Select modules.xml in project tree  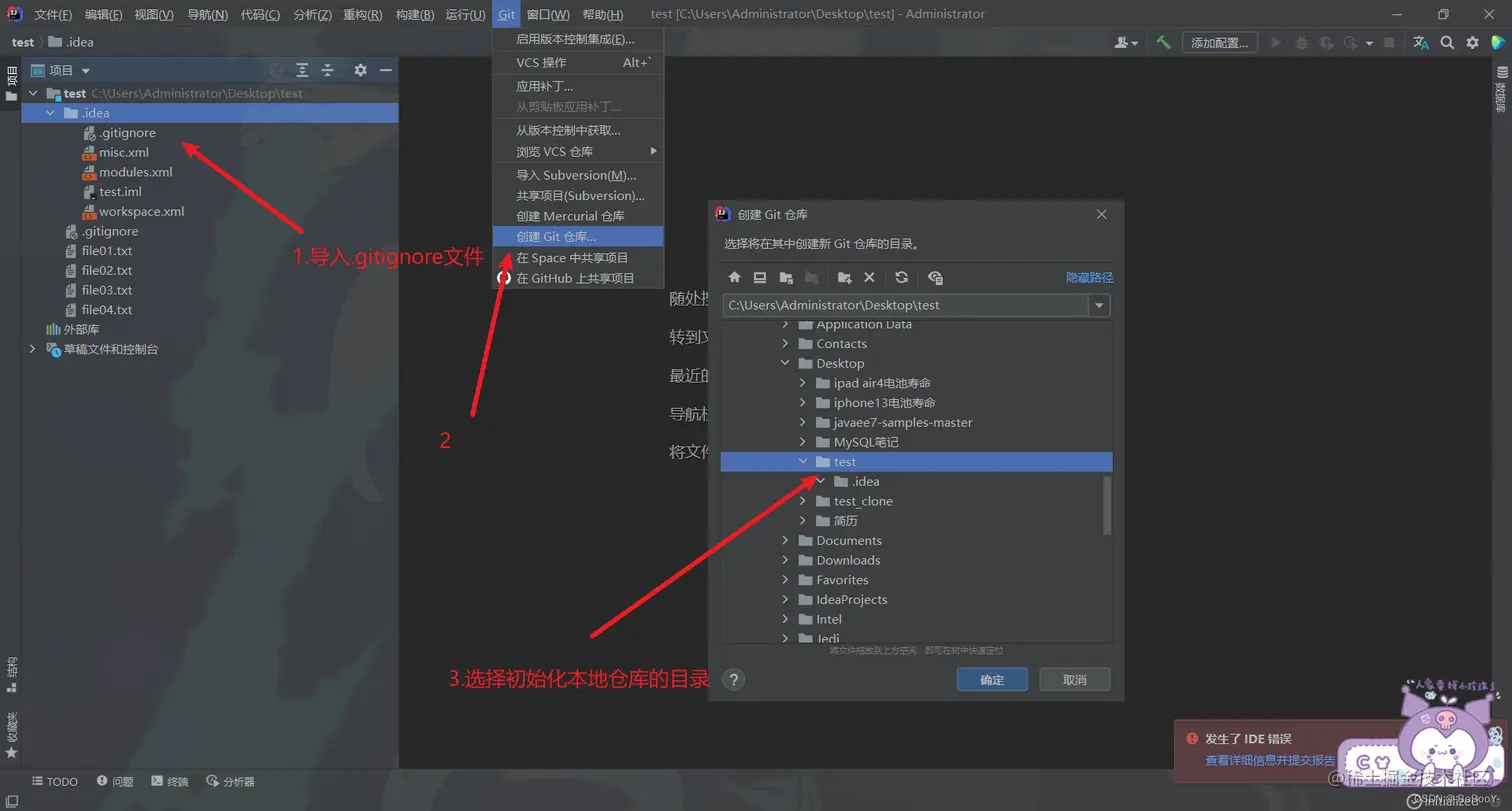pyautogui.click(x=135, y=172)
